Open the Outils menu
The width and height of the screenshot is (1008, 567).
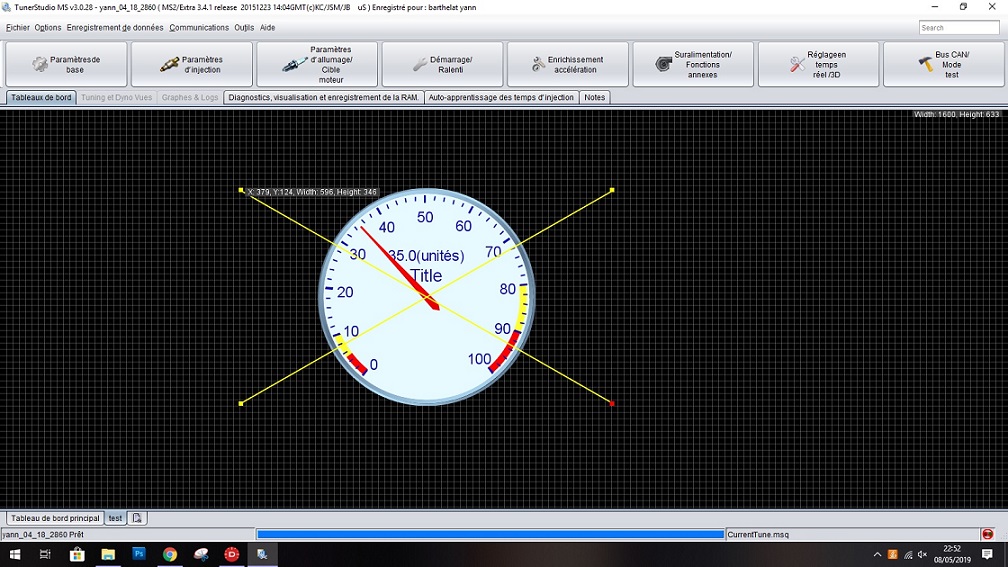244,28
